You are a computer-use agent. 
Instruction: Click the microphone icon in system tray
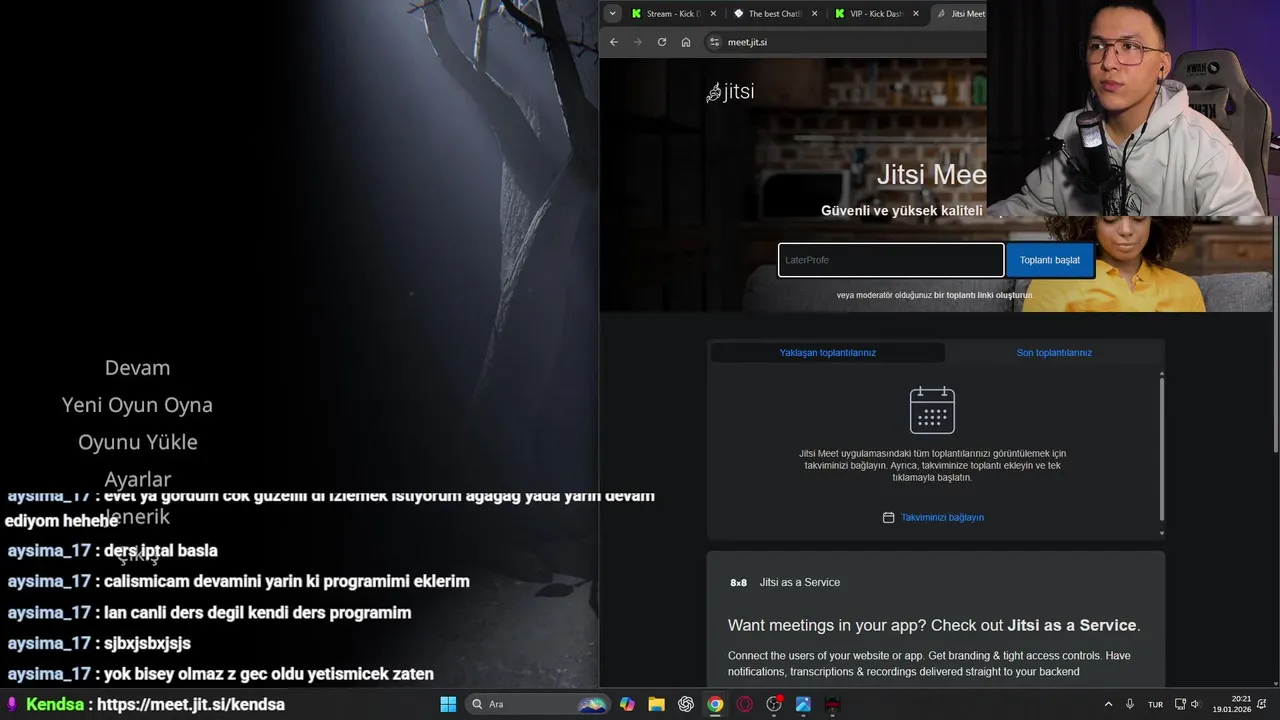point(1130,704)
